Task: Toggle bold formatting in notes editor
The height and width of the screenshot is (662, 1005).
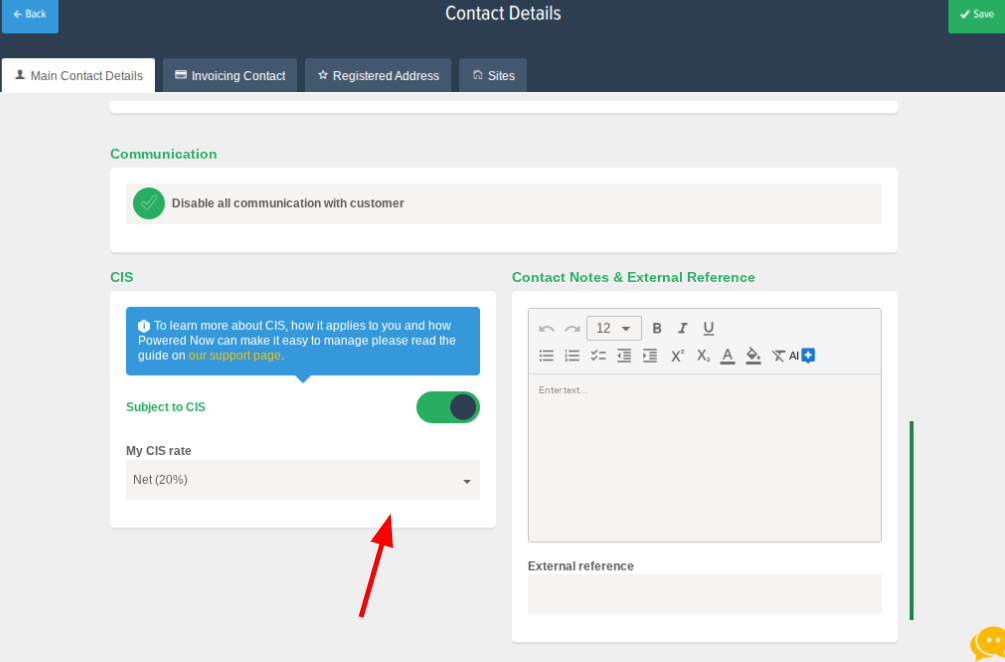Action: [657, 328]
